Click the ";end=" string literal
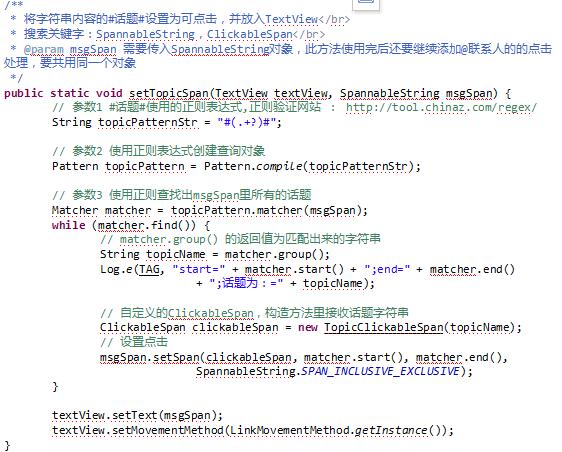 [387, 269]
